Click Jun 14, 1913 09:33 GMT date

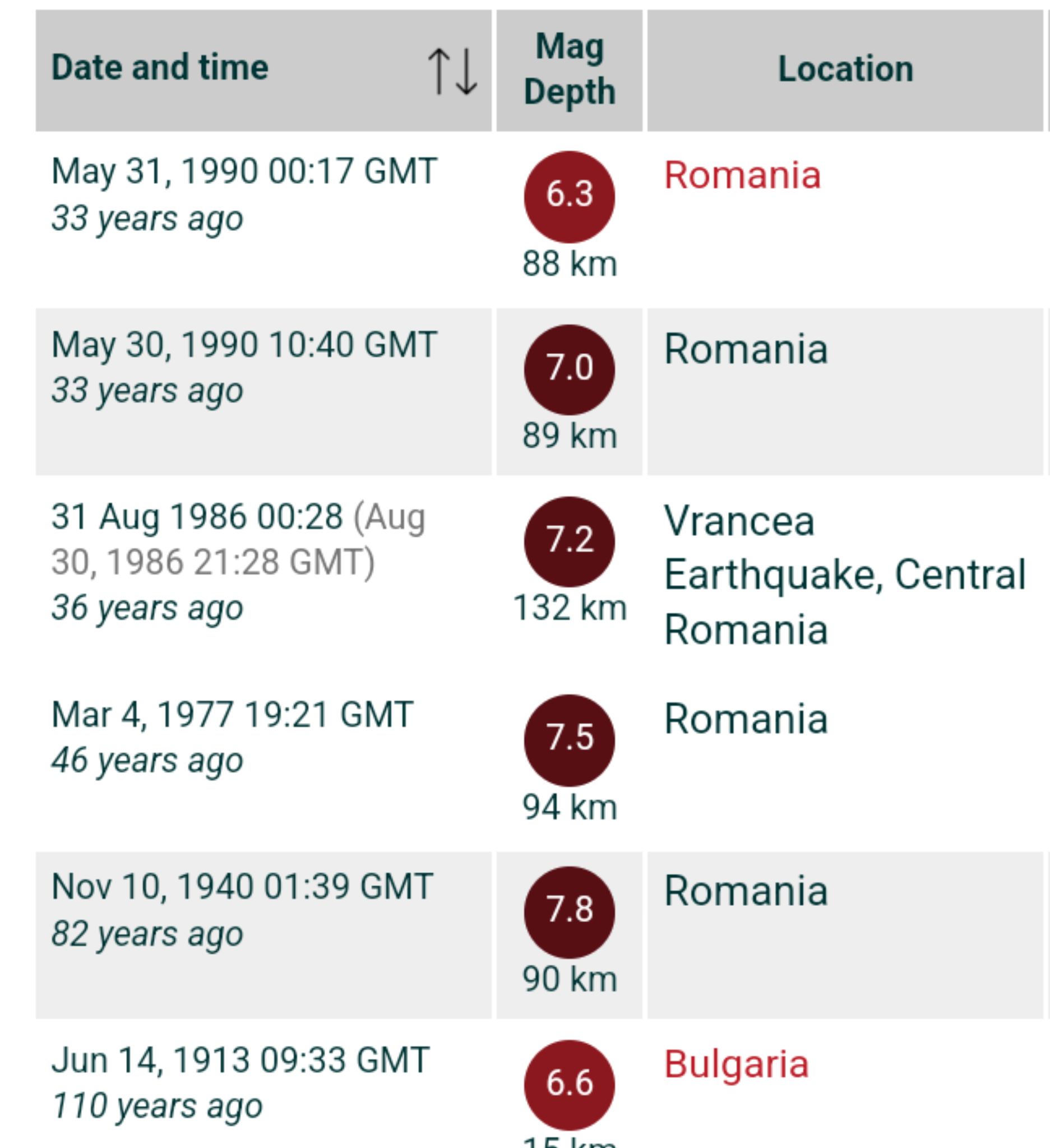(240, 1061)
